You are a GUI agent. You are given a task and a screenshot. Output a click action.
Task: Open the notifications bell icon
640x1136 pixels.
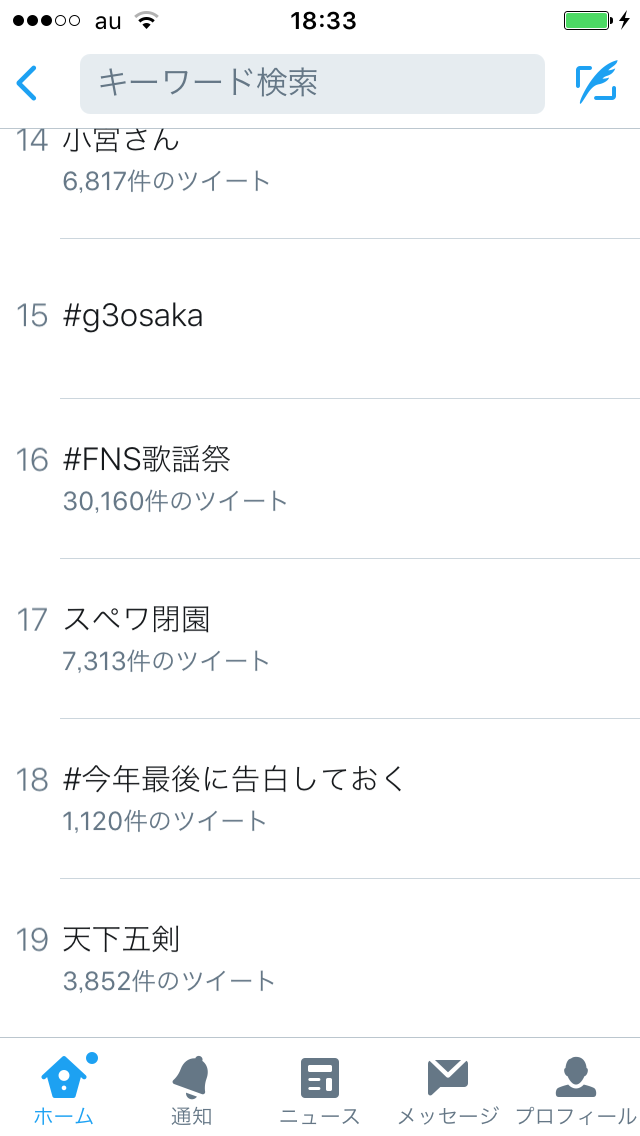pyautogui.click(x=191, y=1077)
